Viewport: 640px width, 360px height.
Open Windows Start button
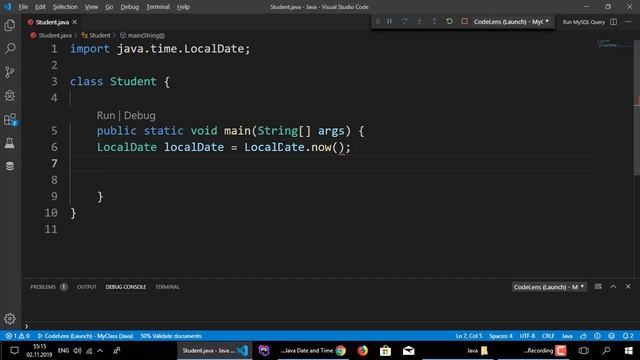pyautogui.click(x=629, y=351)
